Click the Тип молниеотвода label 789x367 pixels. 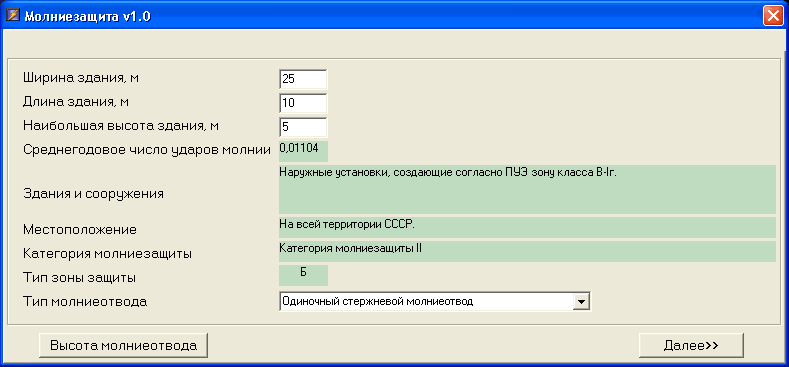(85, 302)
